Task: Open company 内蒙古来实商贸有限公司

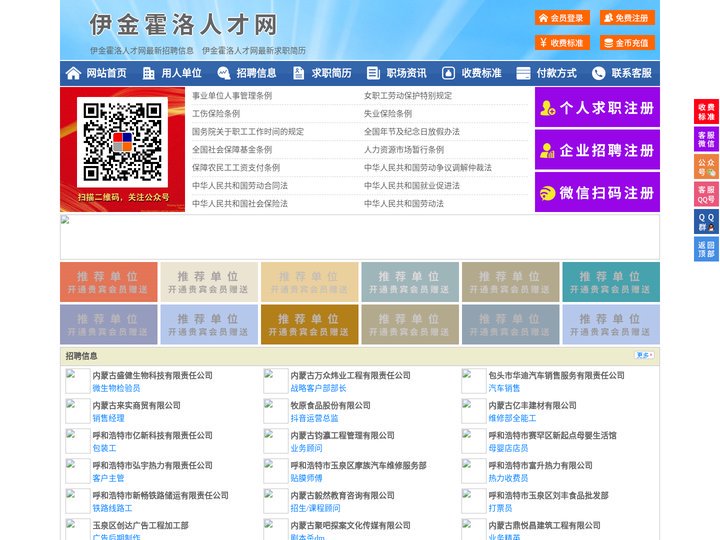Action: 136,405
